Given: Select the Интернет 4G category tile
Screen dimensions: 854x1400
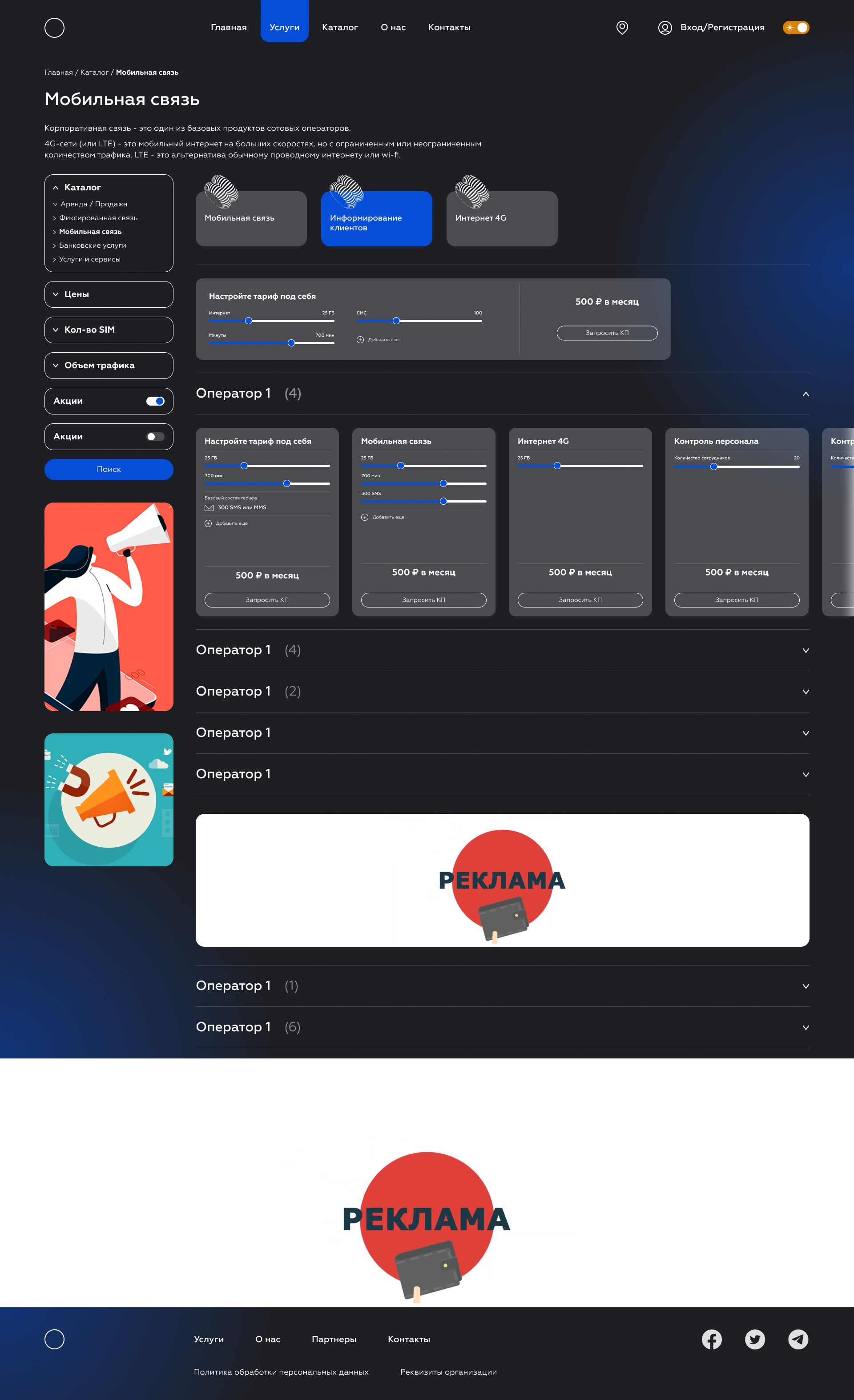Looking at the screenshot, I should 502,218.
